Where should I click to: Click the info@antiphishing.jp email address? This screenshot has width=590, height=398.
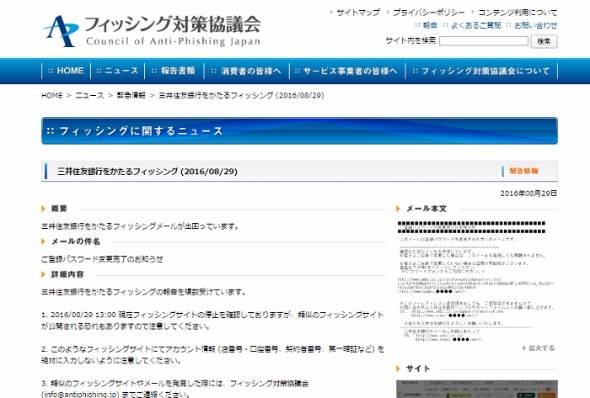click(80, 394)
